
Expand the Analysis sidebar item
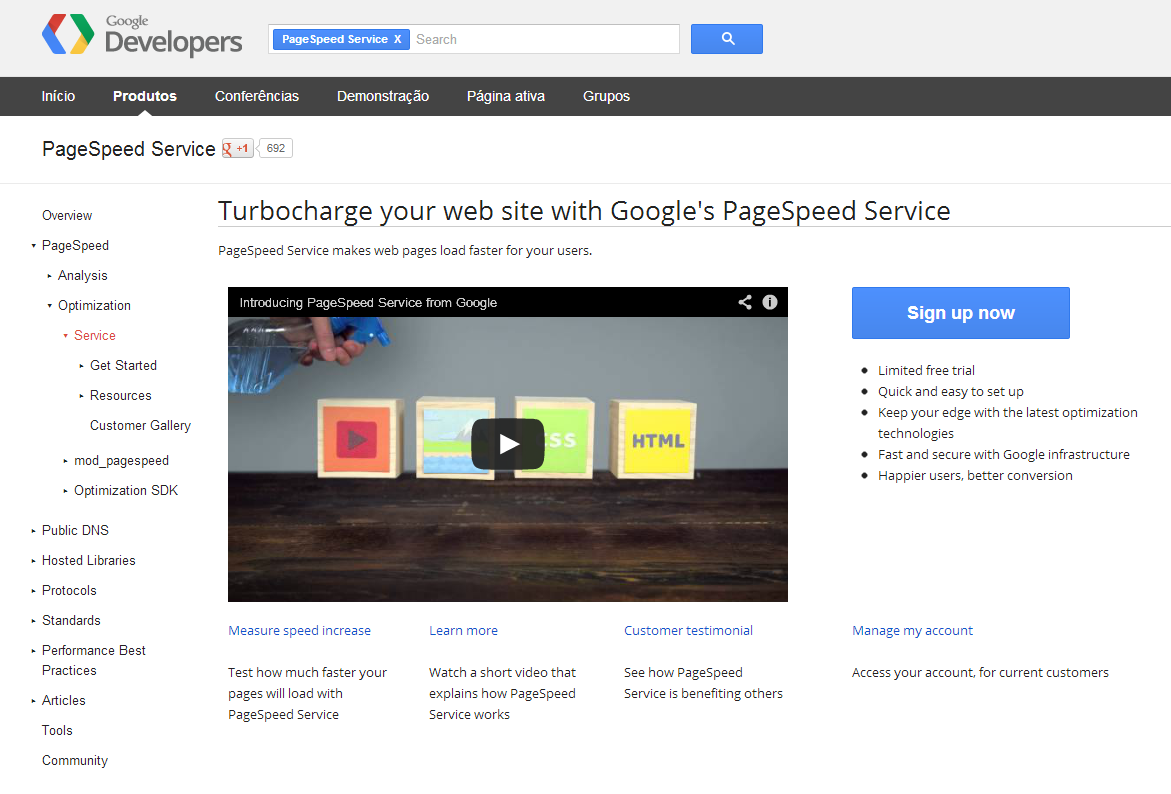50,276
